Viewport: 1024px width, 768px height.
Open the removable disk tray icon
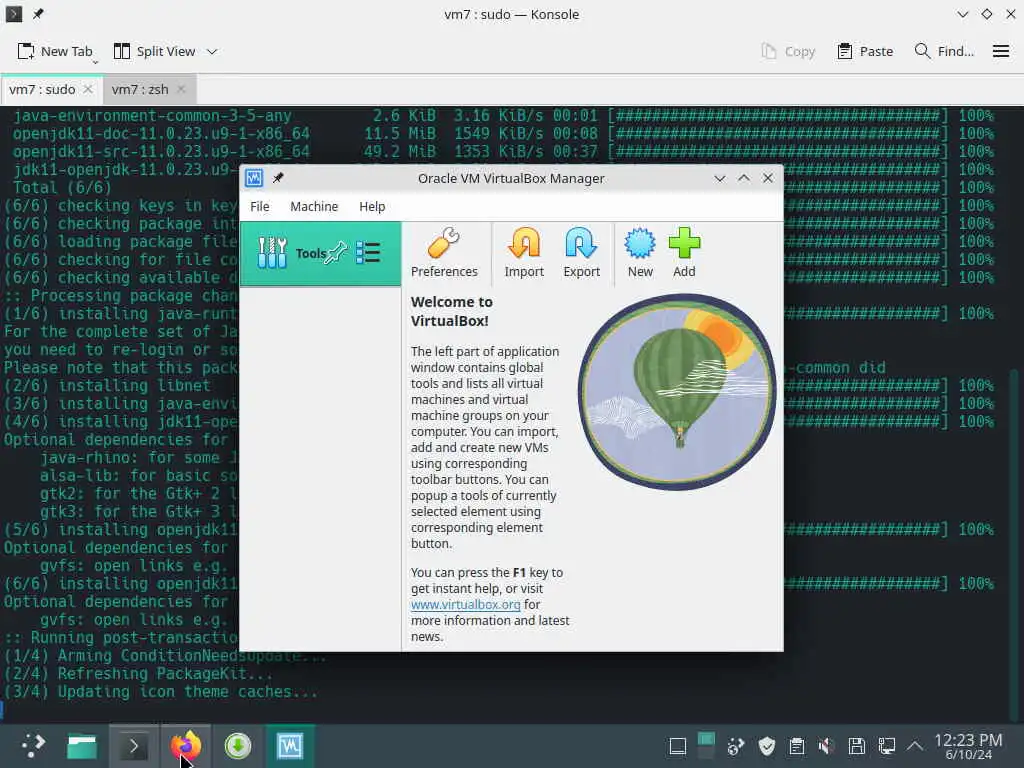[x=857, y=746]
